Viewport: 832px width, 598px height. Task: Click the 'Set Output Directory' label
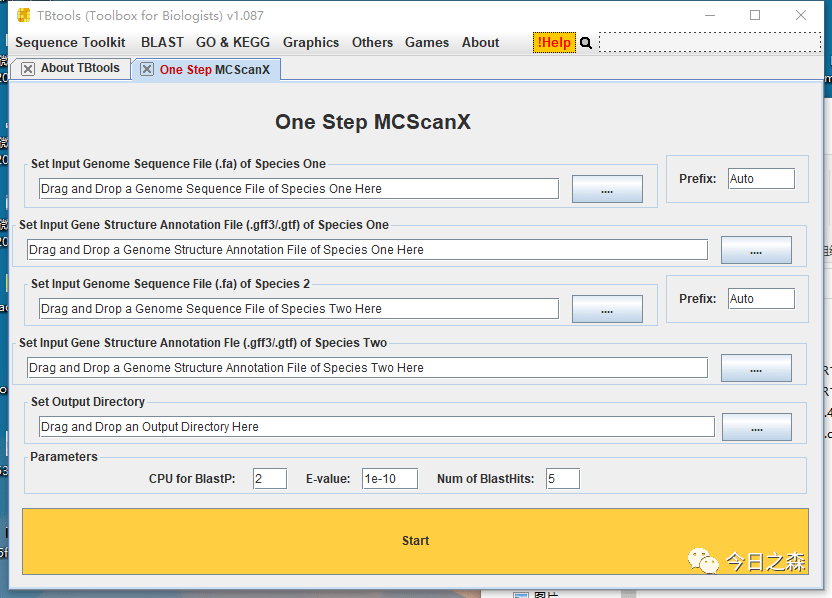88,402
